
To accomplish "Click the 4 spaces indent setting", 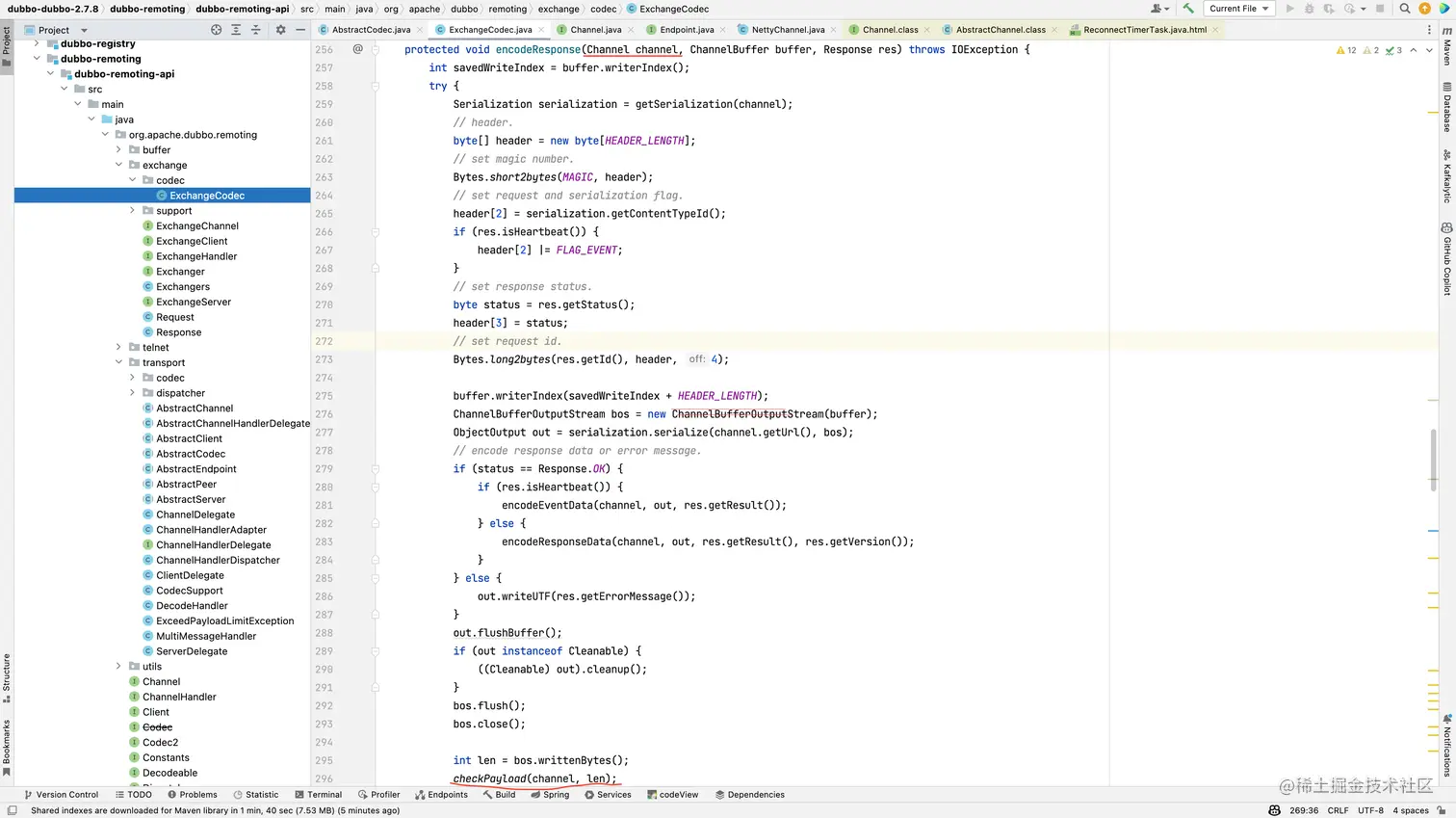I will click(x=1410, y=810).
